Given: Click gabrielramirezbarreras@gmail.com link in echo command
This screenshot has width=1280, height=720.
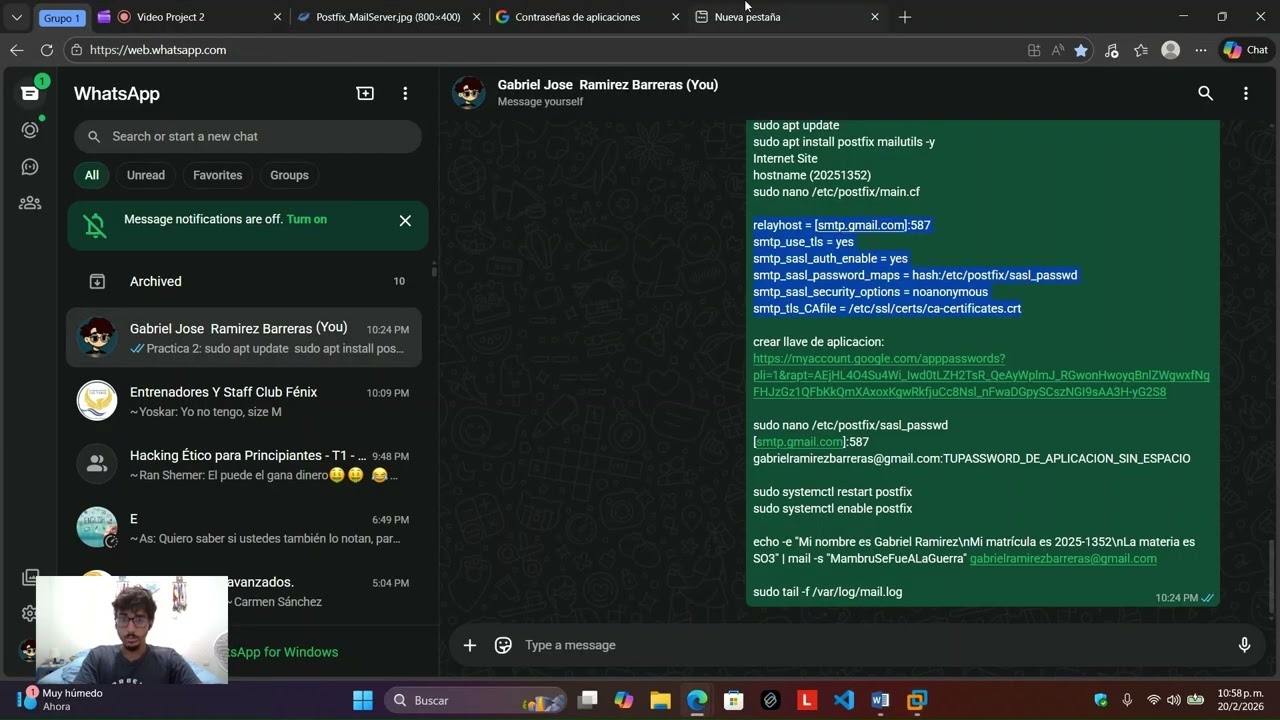Looking at the screenshot, I should click(1063, 559).
